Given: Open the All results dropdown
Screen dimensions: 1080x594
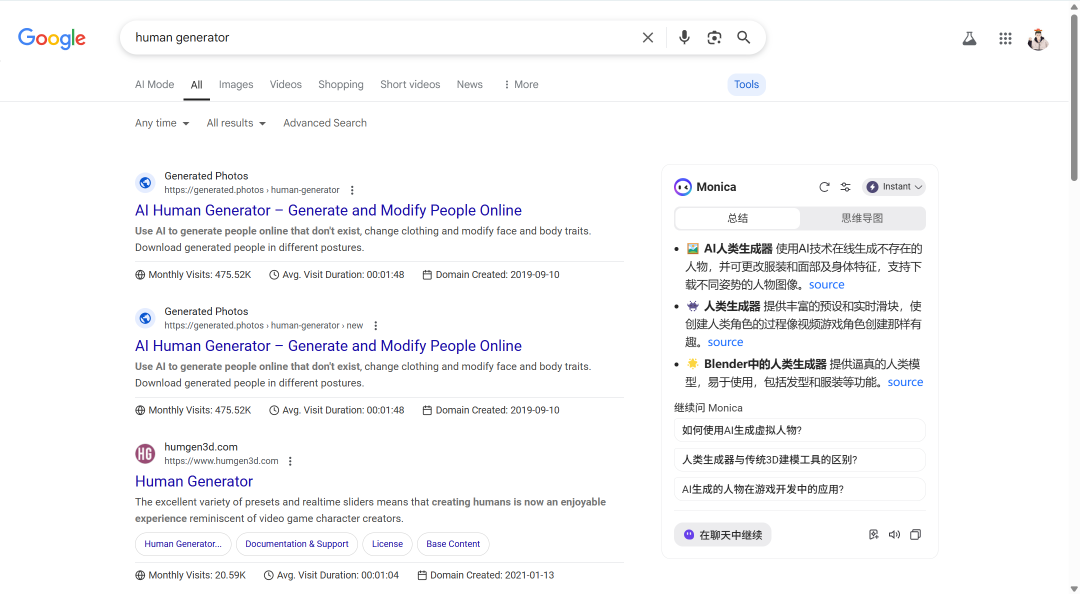Looking at the screenshot, I should click(236, 123).
